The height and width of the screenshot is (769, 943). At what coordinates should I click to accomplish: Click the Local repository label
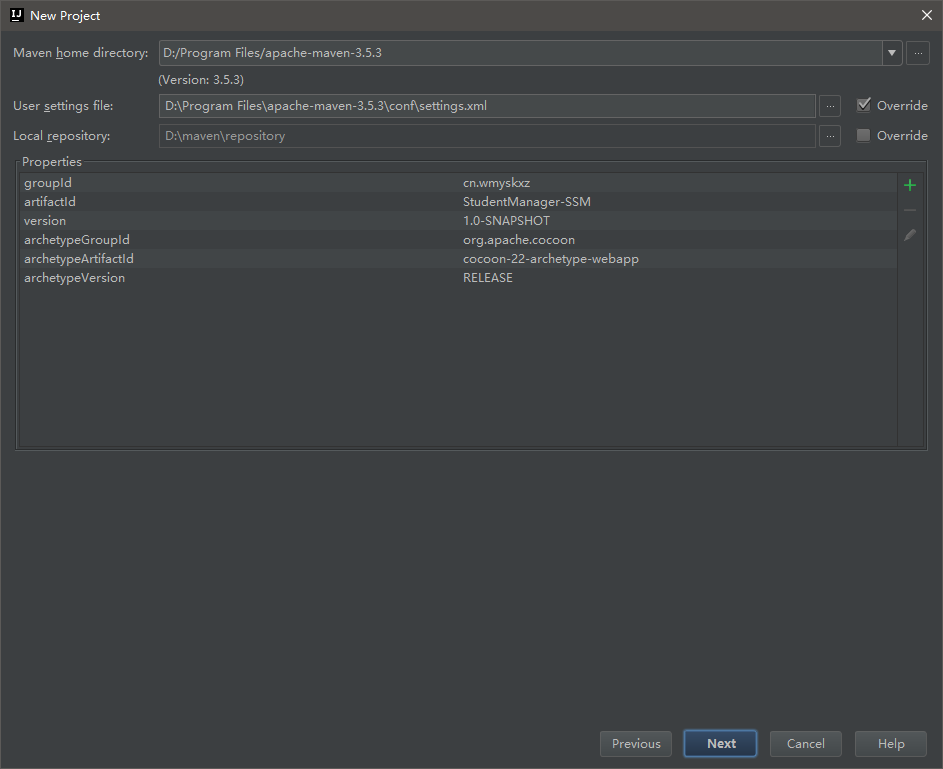61,136
